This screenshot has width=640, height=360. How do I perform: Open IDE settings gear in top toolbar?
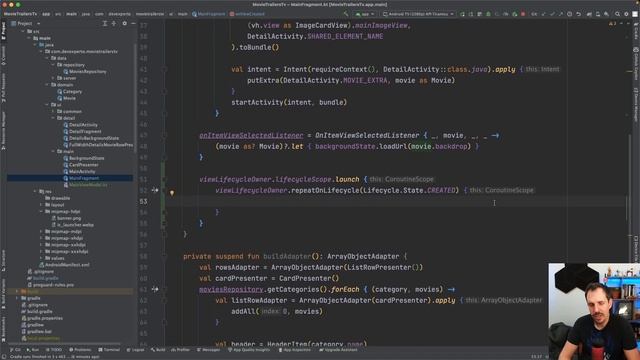[x=626, y=14]
